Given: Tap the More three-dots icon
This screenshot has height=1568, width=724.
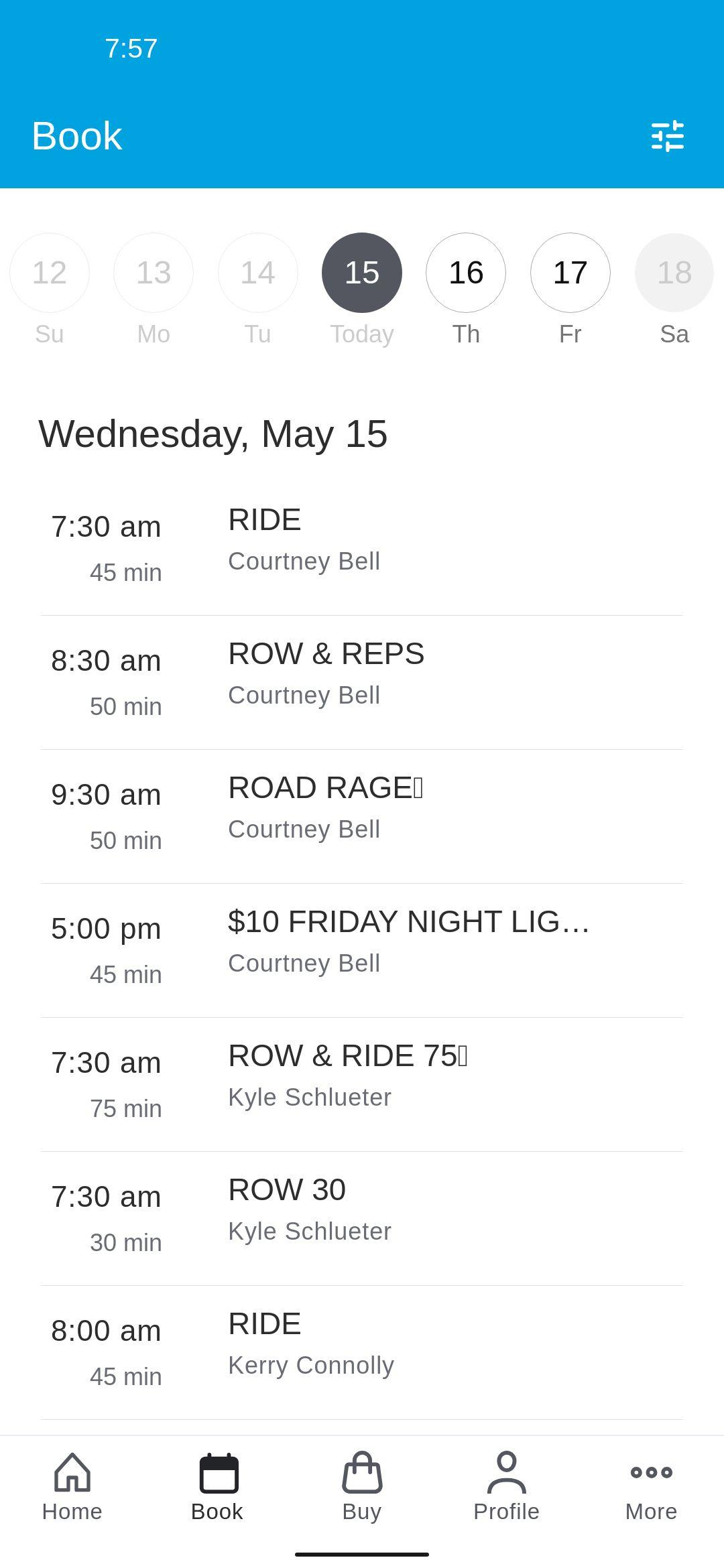Looking at the screenshot, I should click(652, 1473).
